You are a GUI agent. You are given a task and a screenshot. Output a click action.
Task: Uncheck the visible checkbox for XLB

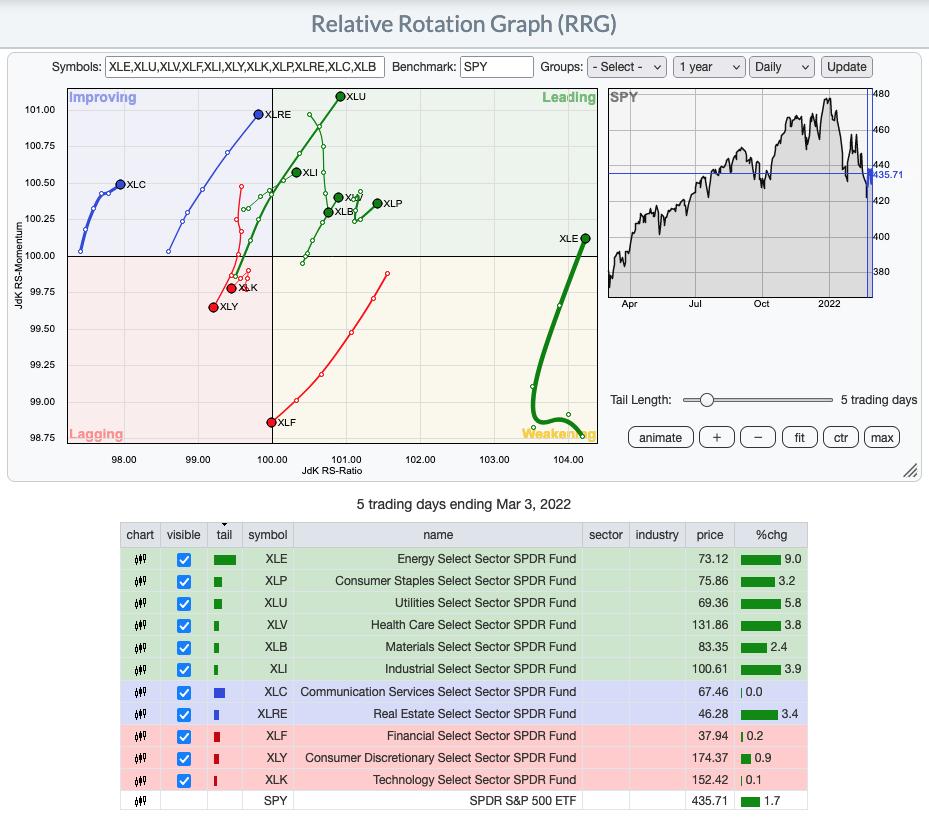tap(184, 648)
